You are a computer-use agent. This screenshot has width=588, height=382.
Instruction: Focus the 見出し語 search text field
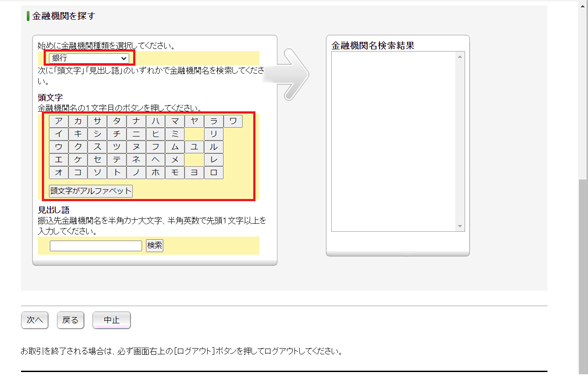[96, 246]
